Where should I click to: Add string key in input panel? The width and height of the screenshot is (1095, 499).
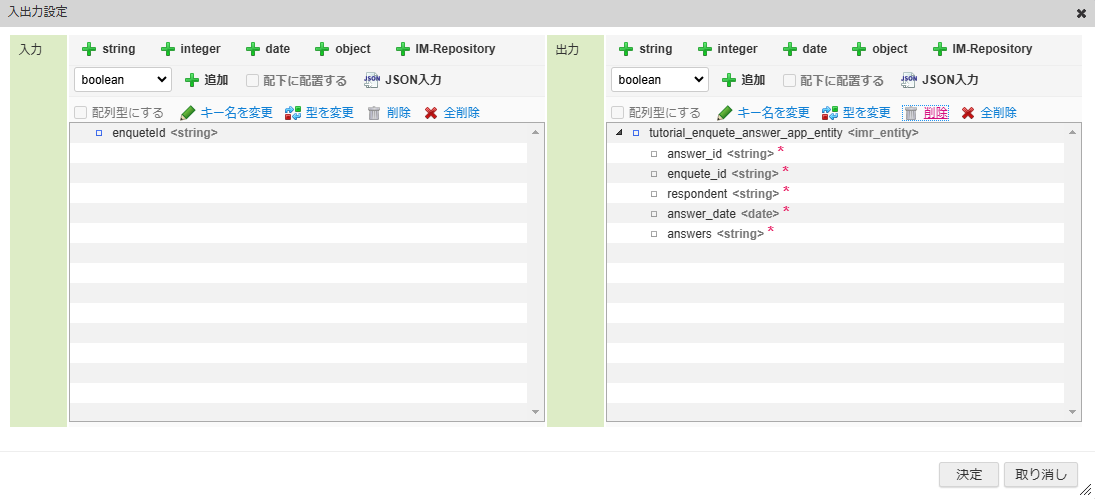click(x=108, y=49)
